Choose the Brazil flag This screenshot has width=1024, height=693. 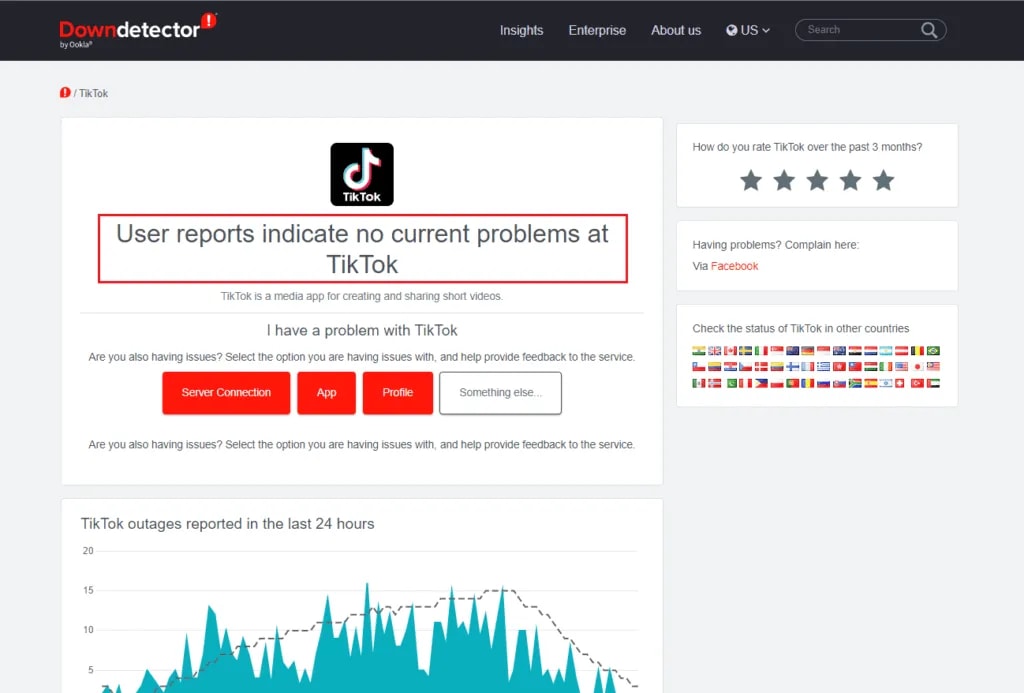(x=933, y=351)
